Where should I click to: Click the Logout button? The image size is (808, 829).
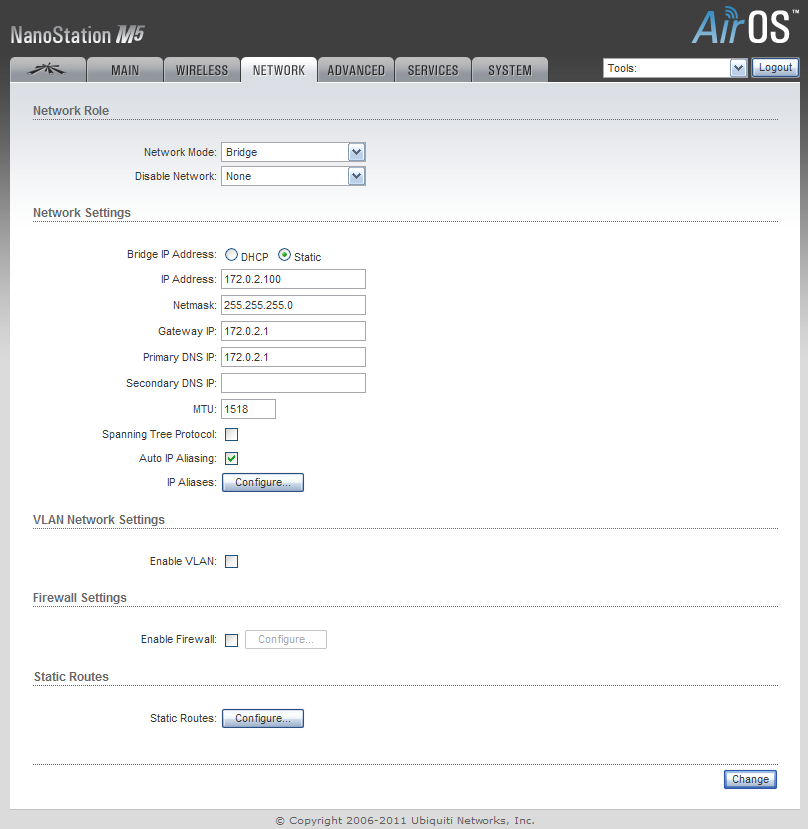pos(775,68)
